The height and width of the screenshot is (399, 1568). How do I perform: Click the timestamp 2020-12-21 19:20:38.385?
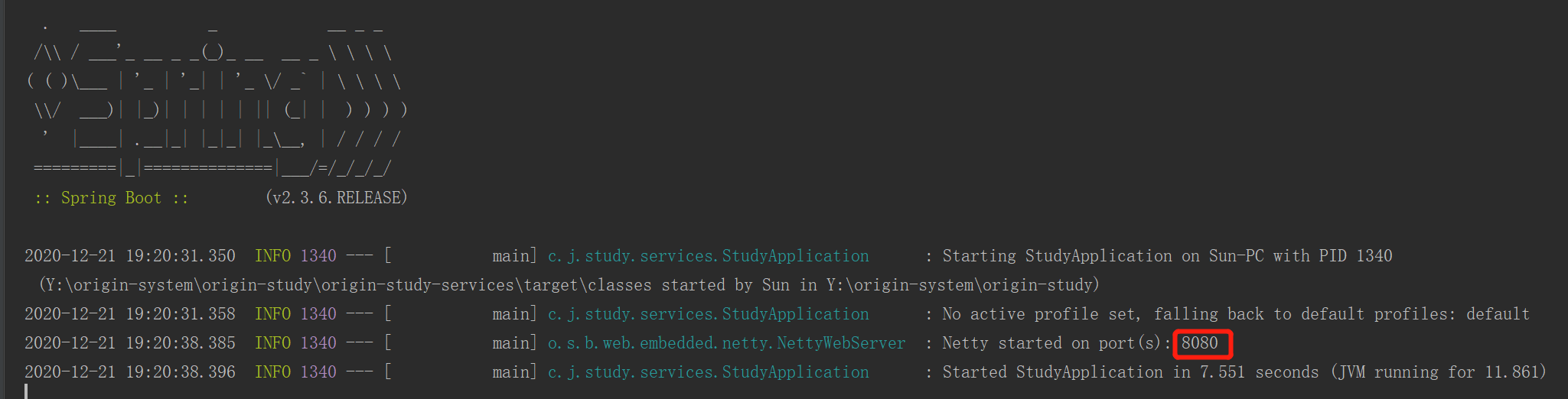tap(130, 343)
